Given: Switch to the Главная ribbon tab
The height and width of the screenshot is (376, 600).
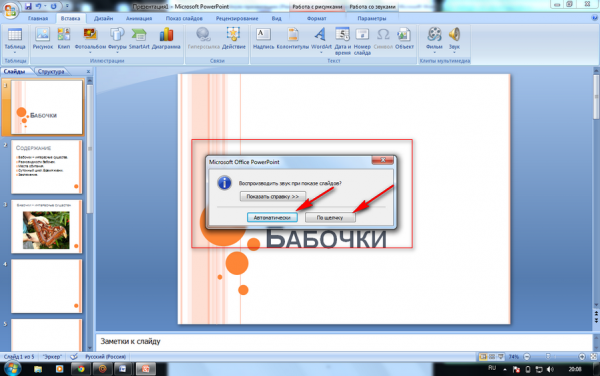Looking at the screenshot, I should [38, 18].
